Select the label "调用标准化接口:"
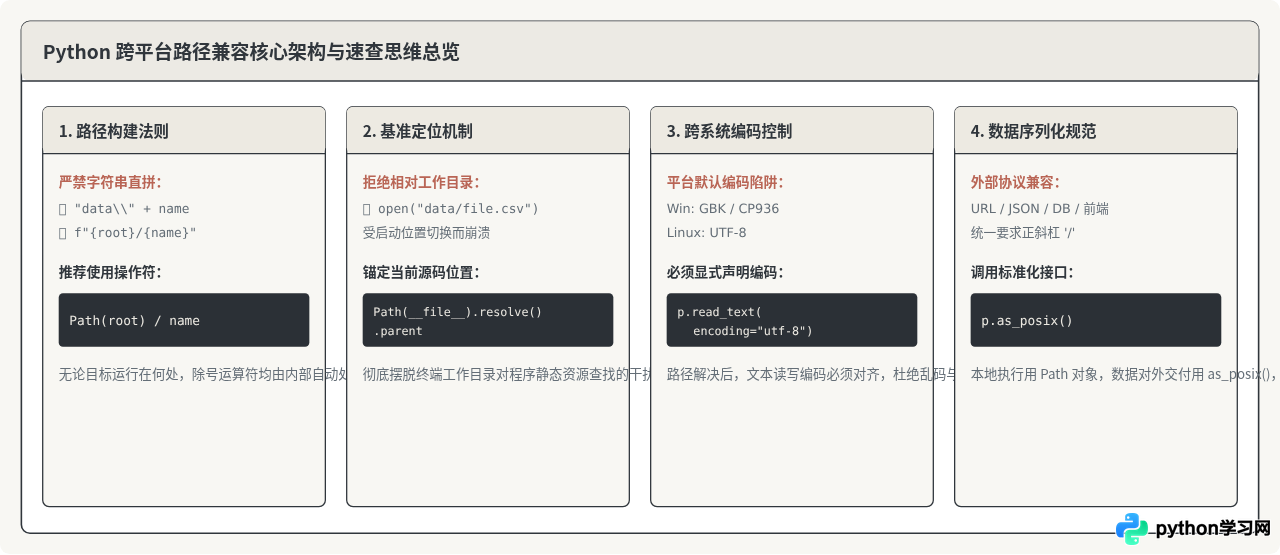This screenshot has height=555, width=1280. tap(1022, 272)
